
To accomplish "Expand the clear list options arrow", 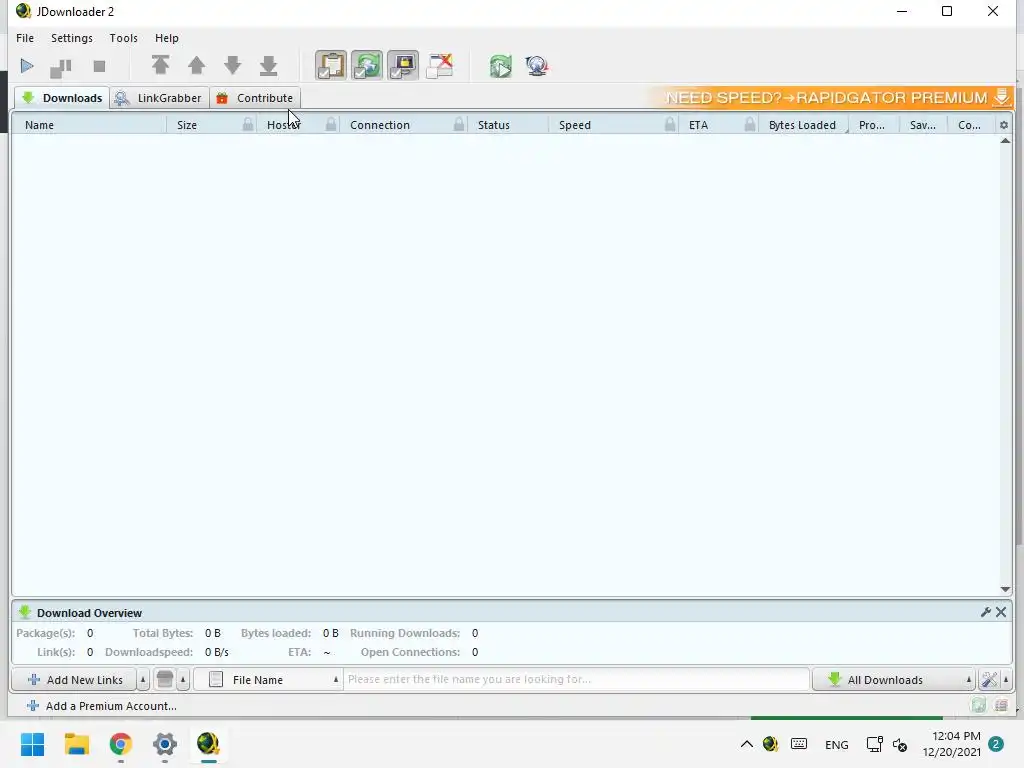I will pyautogui.click(x=183, y=680).
